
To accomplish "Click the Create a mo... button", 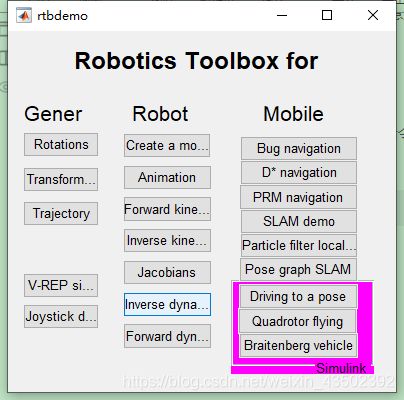I will [x=167, y=146].
